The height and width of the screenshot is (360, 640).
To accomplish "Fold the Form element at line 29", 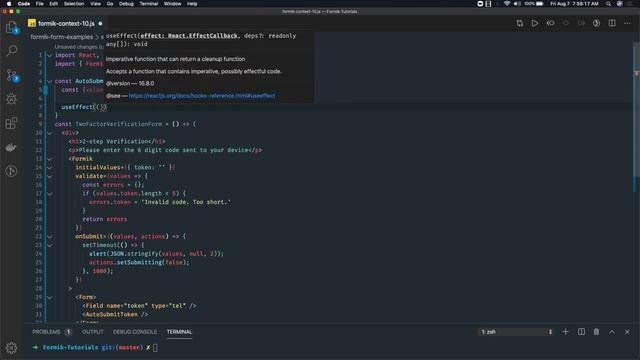I will [49, 298].
